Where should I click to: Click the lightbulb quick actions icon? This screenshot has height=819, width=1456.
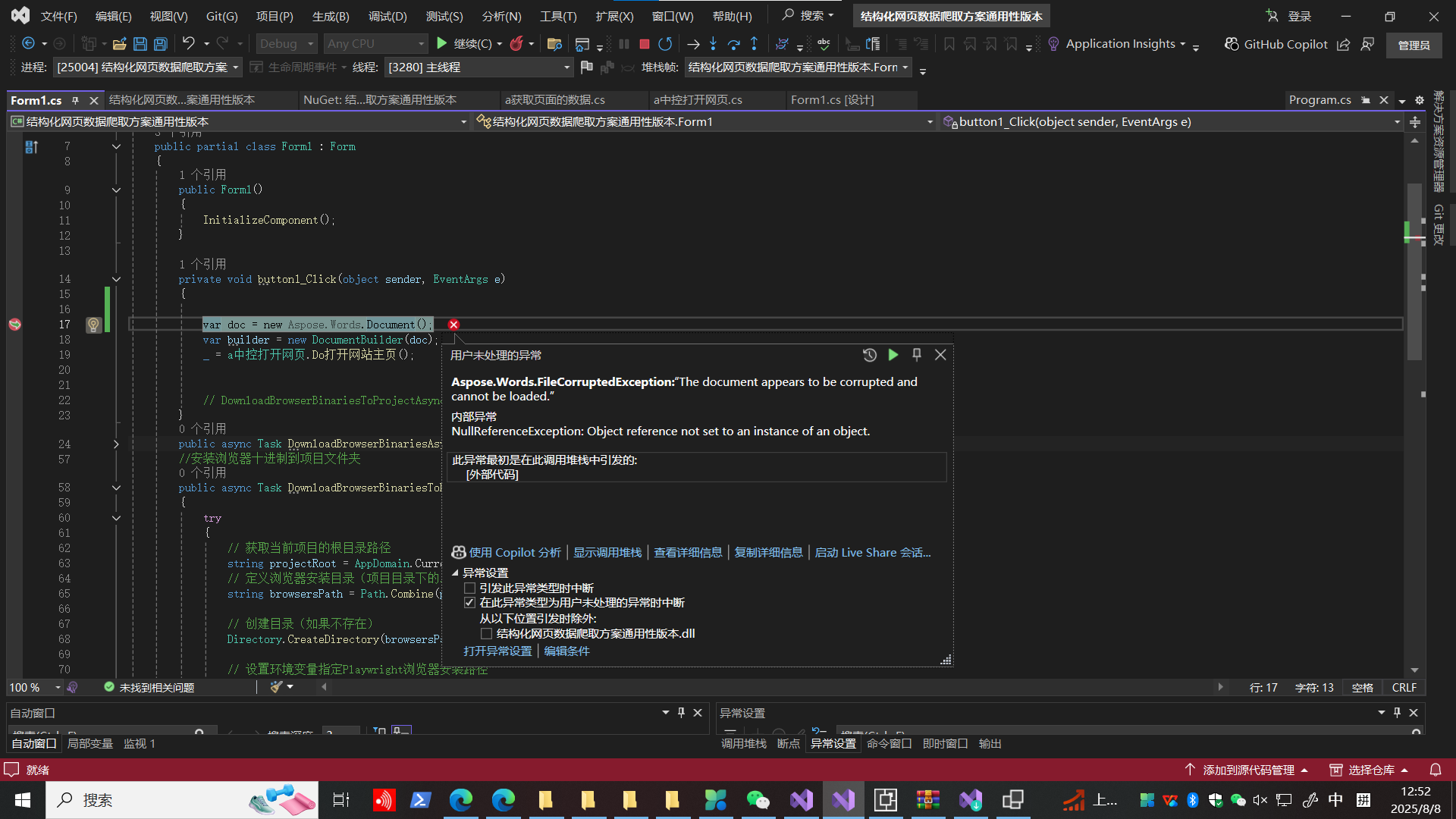coord(93,325)
